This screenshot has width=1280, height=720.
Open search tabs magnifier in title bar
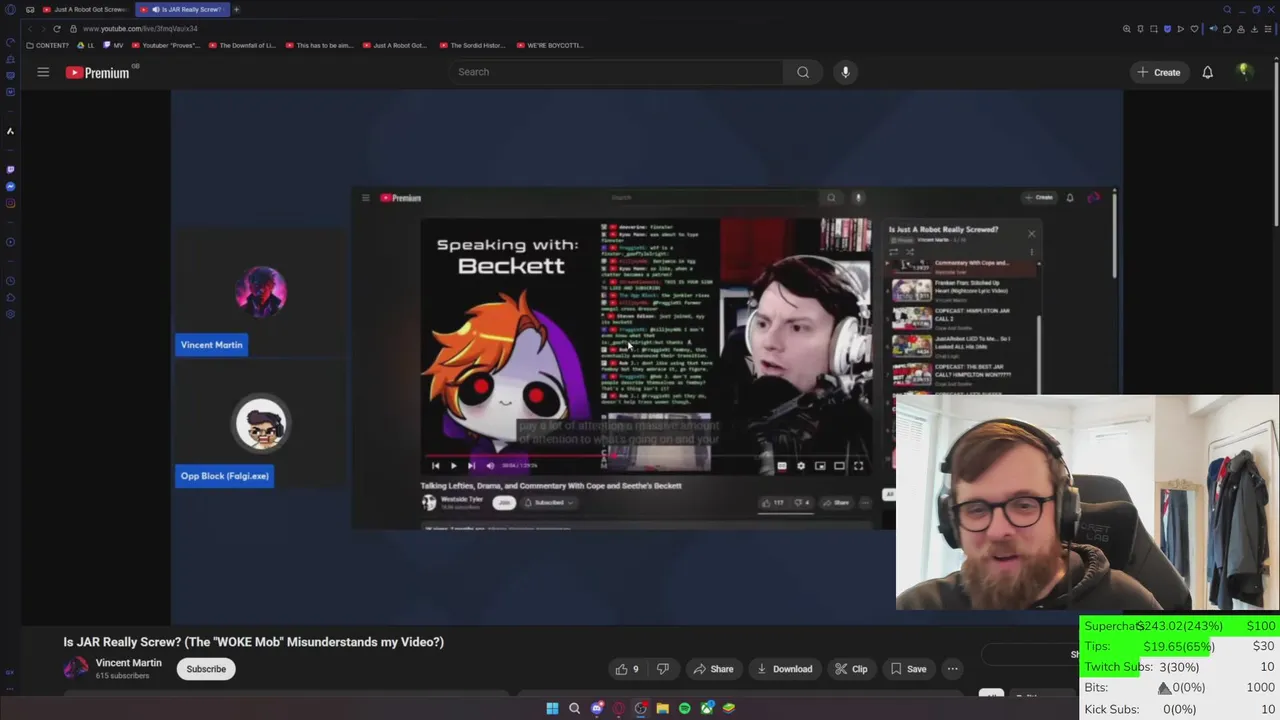click(1227, 9)
